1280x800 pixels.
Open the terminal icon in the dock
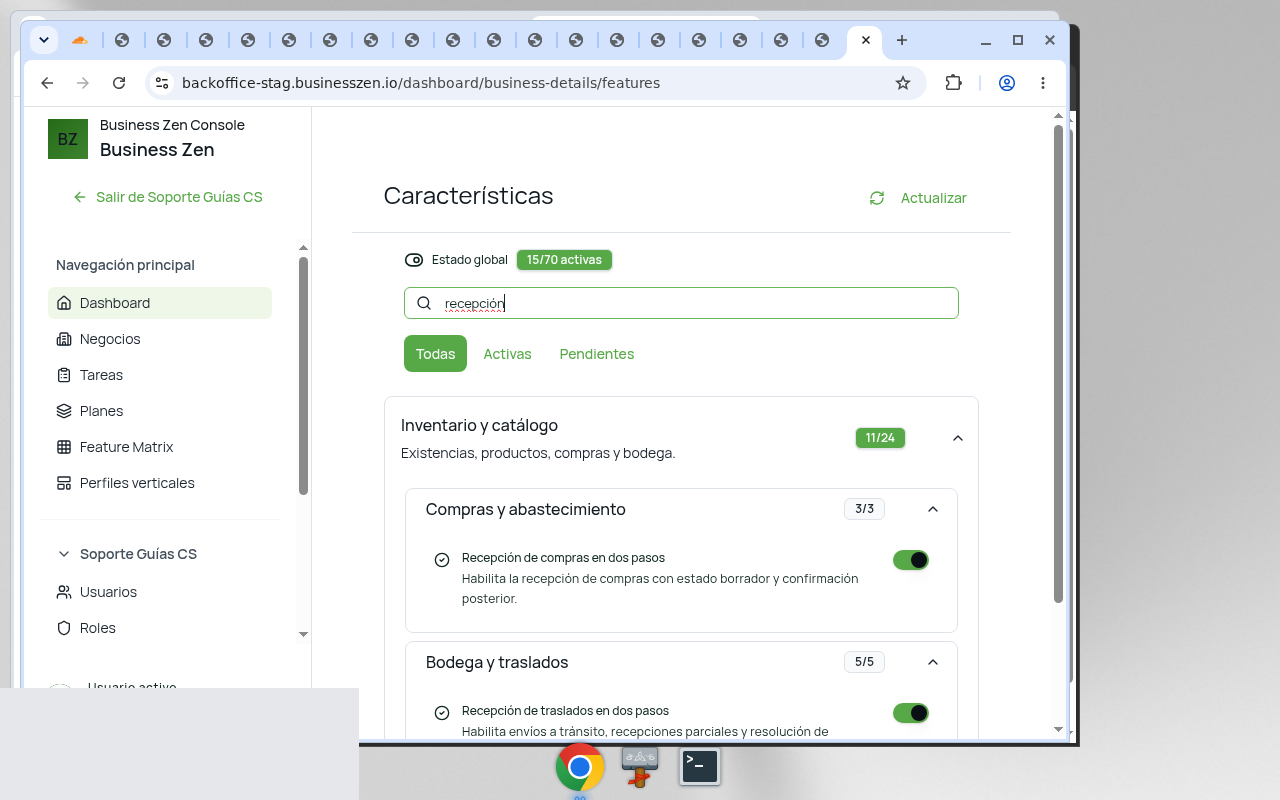pos(700,766)
